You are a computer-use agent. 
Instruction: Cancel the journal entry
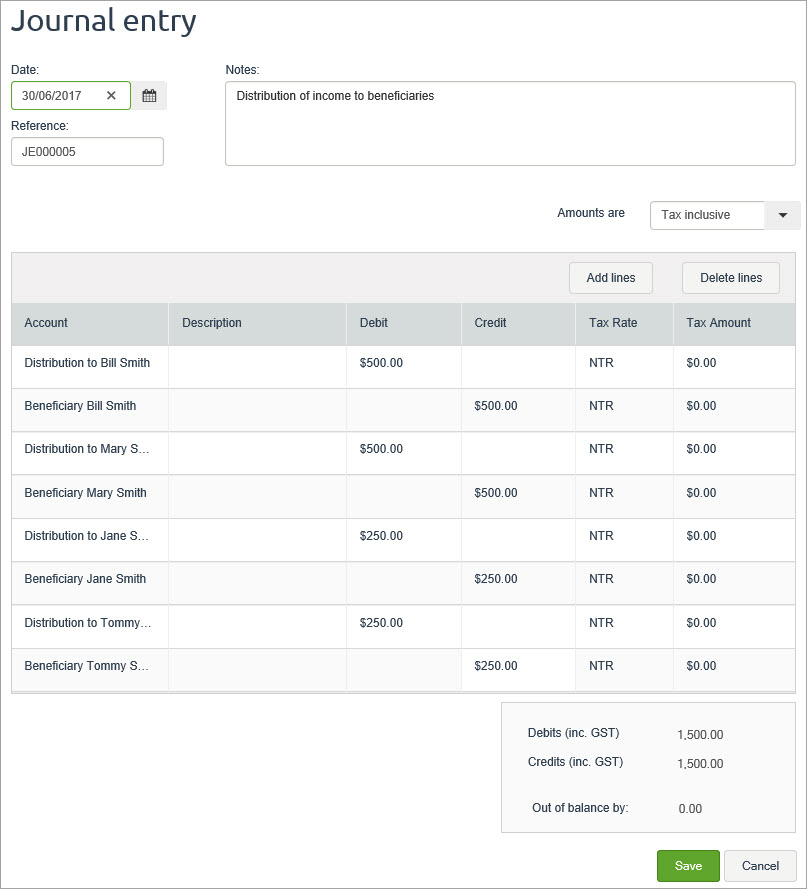coord(760,866)
